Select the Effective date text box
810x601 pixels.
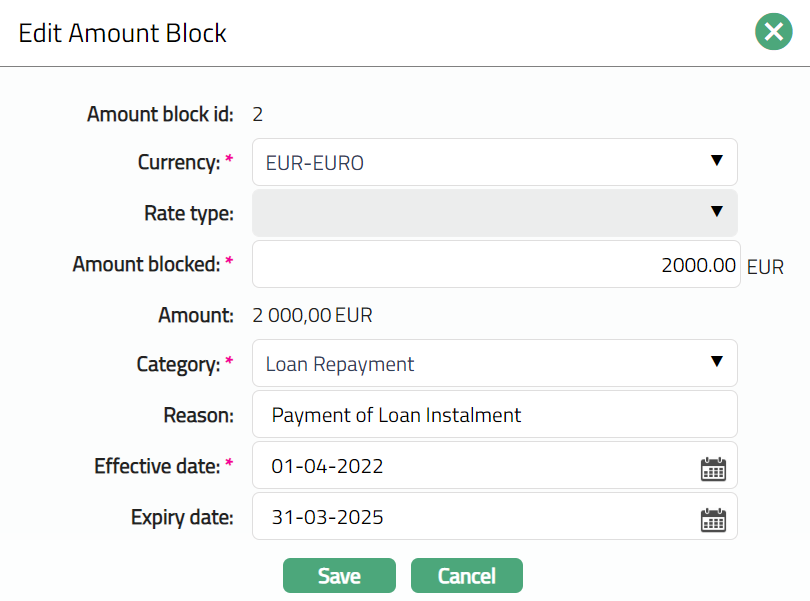click(475, 466)
